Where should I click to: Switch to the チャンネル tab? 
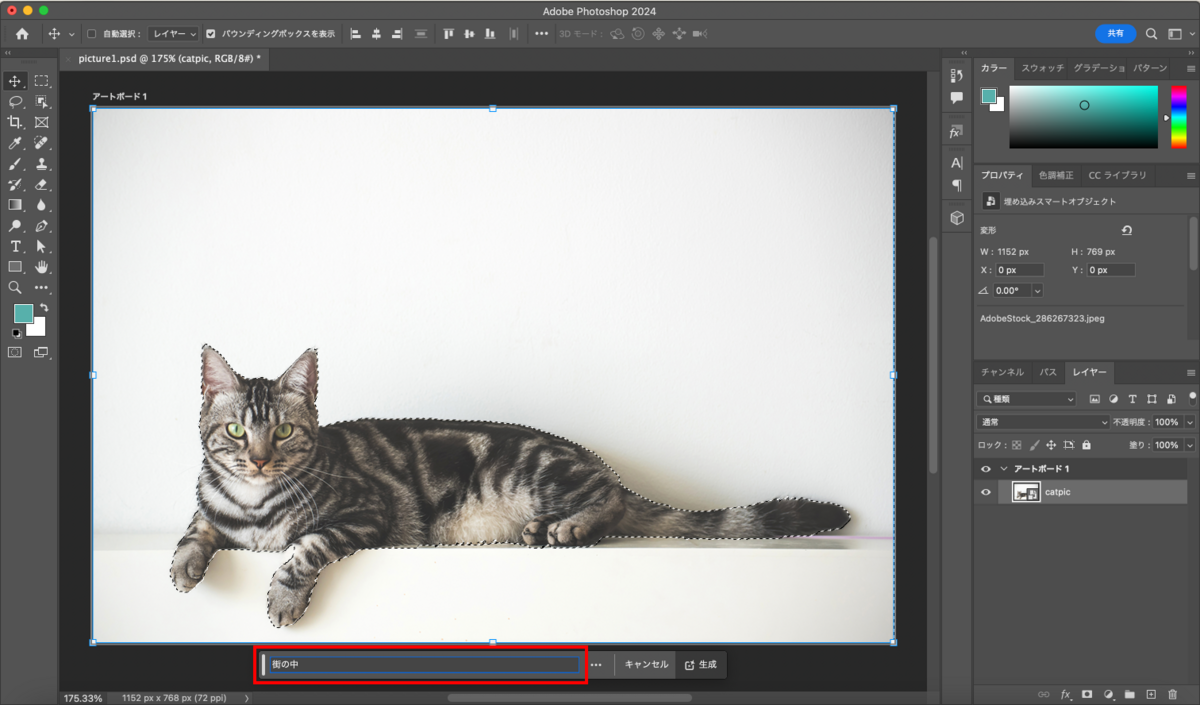tap(1002, 372)
